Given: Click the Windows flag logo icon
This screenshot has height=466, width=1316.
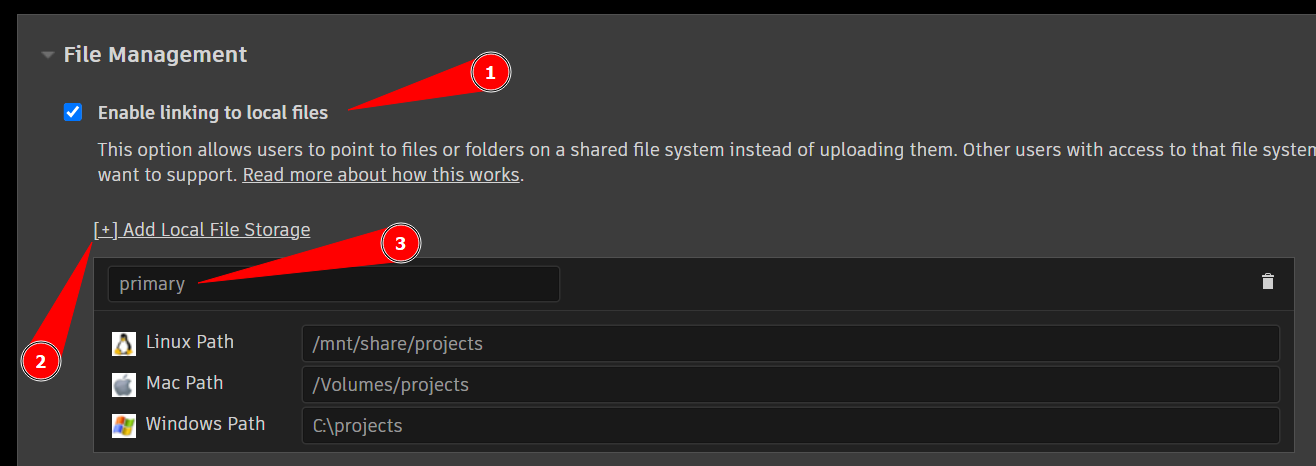Looking at the screenshot, I should click(124, 425).
